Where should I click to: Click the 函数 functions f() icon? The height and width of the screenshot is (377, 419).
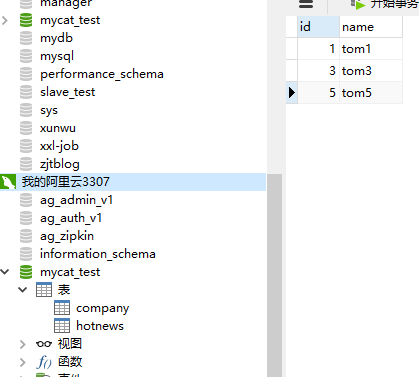tap(44, 362)
